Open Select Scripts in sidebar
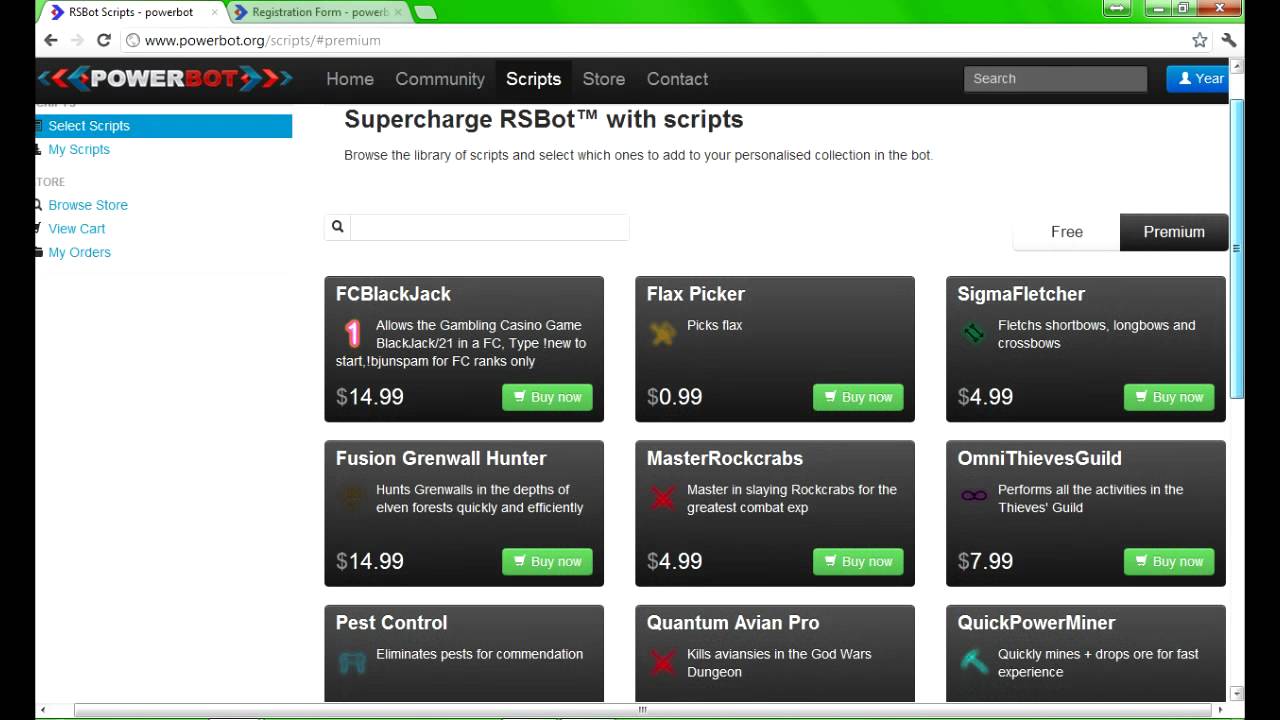This screenshot has height=720, width=1280. 164,126
